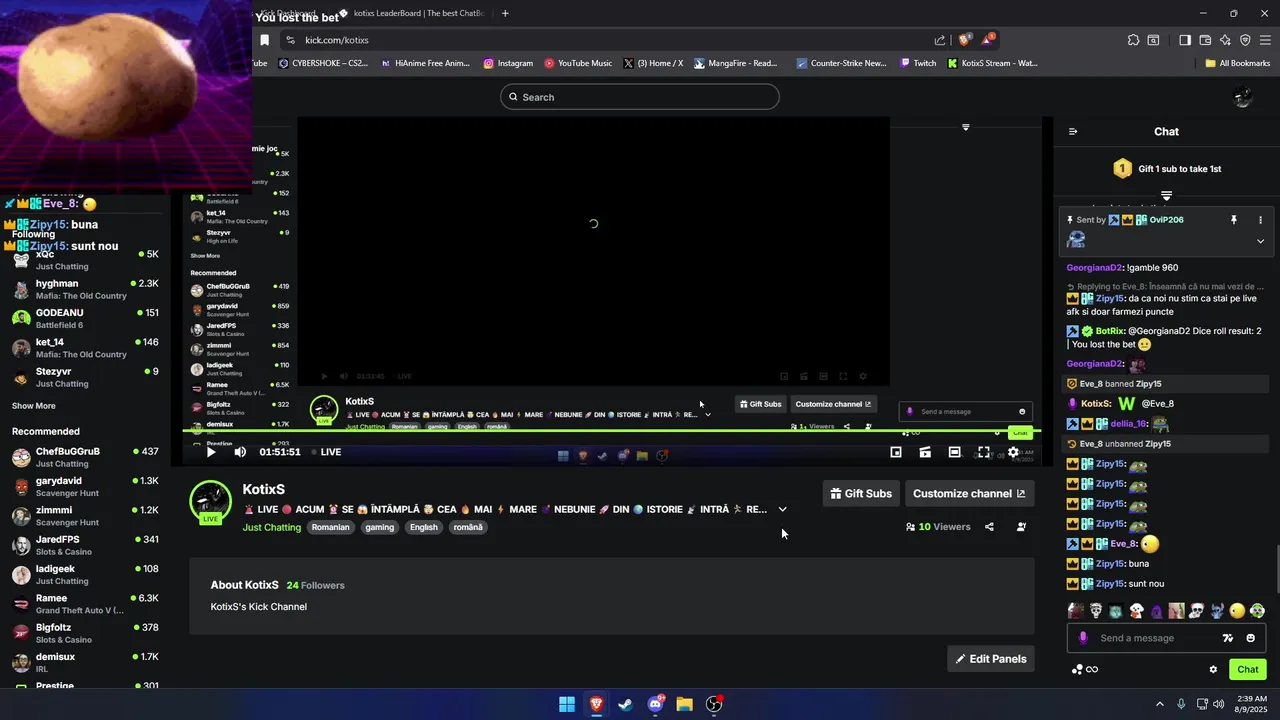
Task: Click the Windows Start button
Action: pos(567,704)
